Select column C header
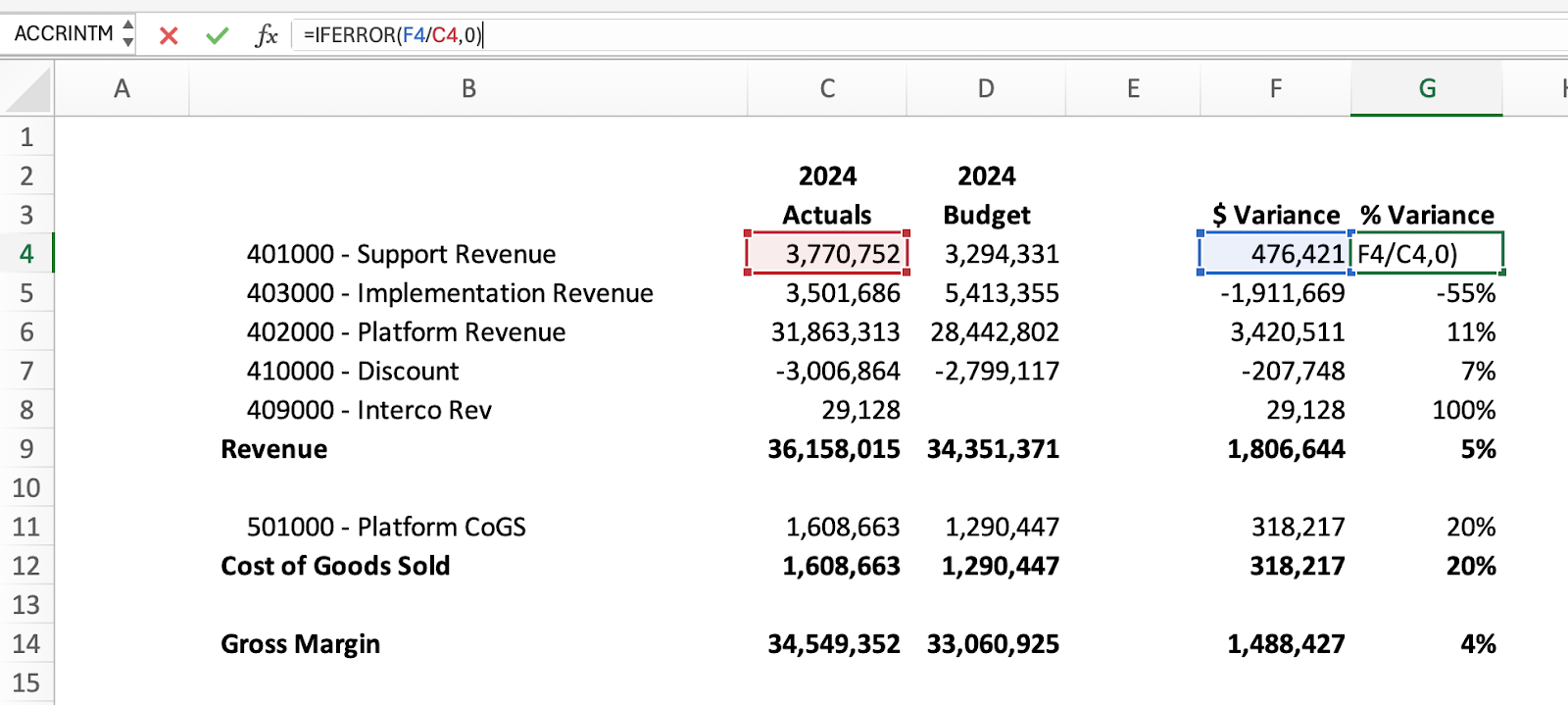 [827, 89]
